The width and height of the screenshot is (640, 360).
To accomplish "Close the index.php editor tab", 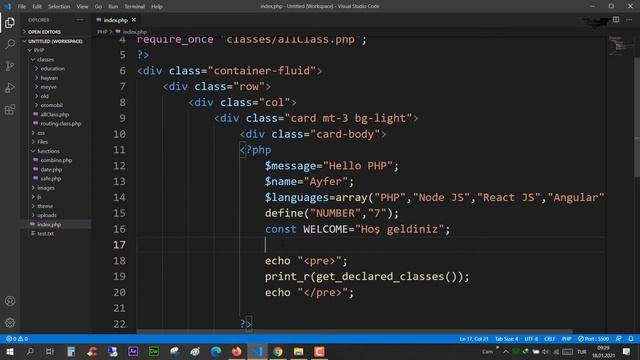I will click(x=133, y=20).
